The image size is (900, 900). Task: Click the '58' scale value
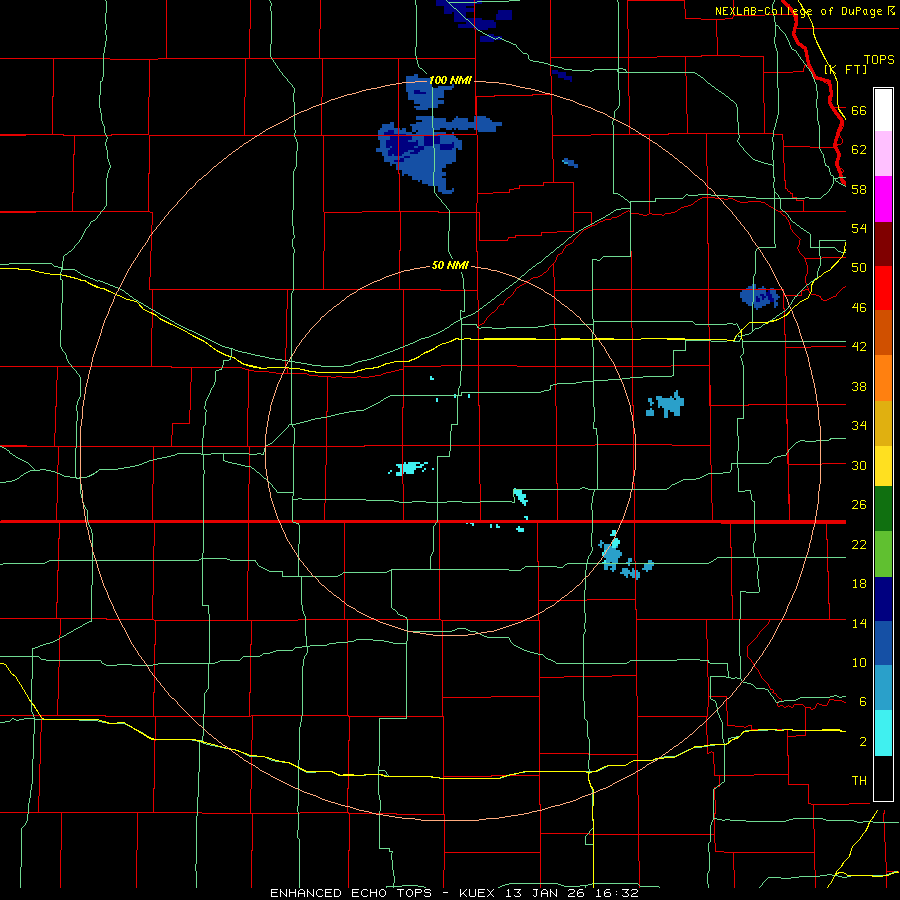coord(859,189)
